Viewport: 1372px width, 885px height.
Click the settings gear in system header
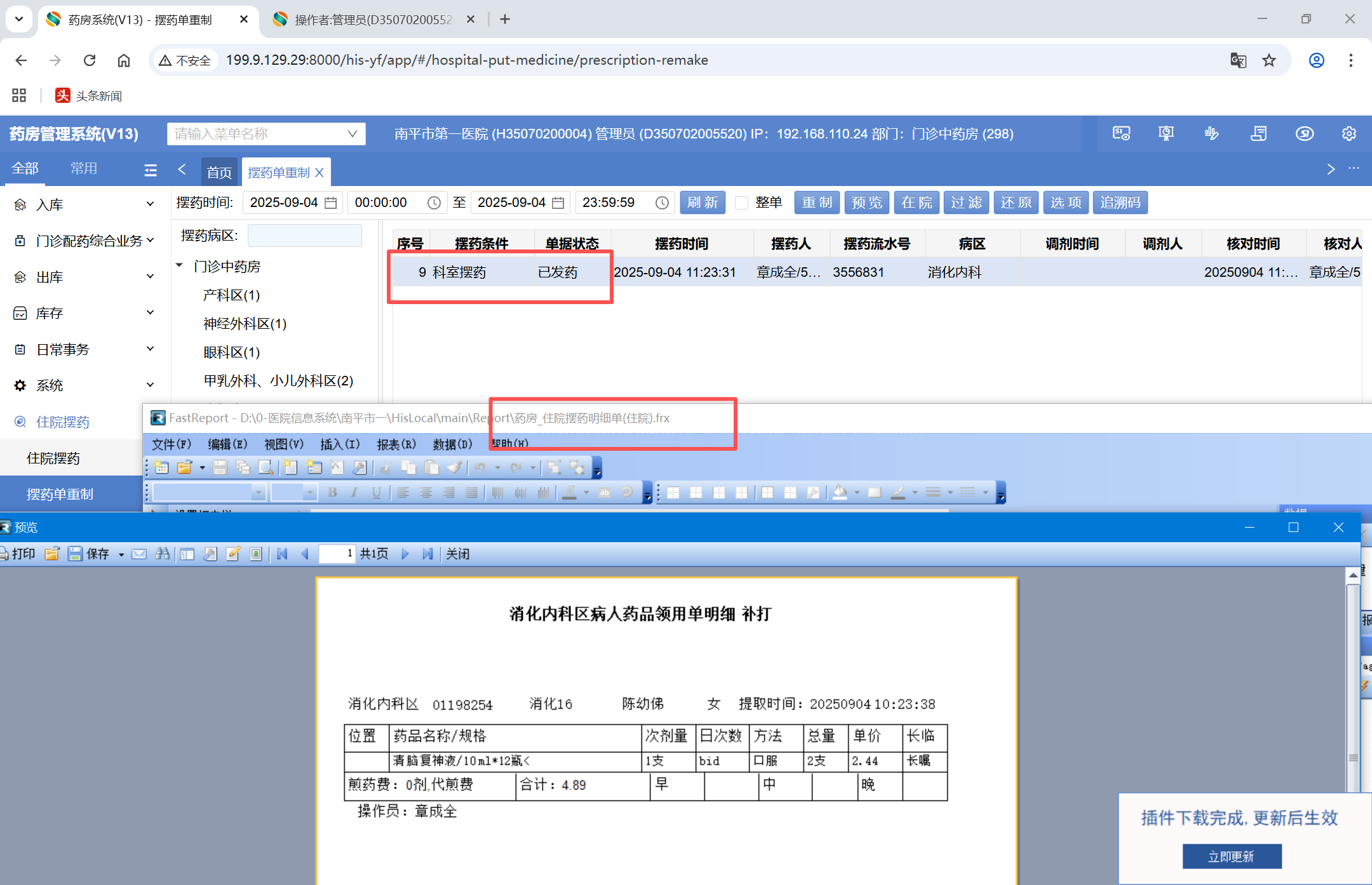[x=1348, y=134]
